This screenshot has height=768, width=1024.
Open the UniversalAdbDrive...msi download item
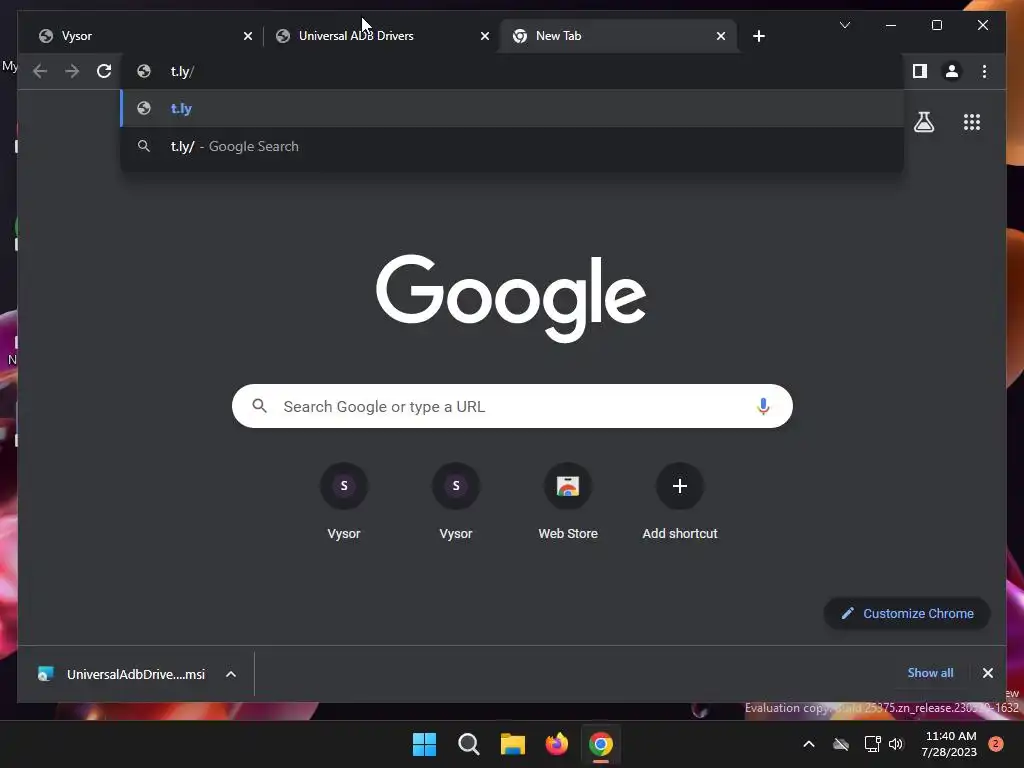point(123,674)
